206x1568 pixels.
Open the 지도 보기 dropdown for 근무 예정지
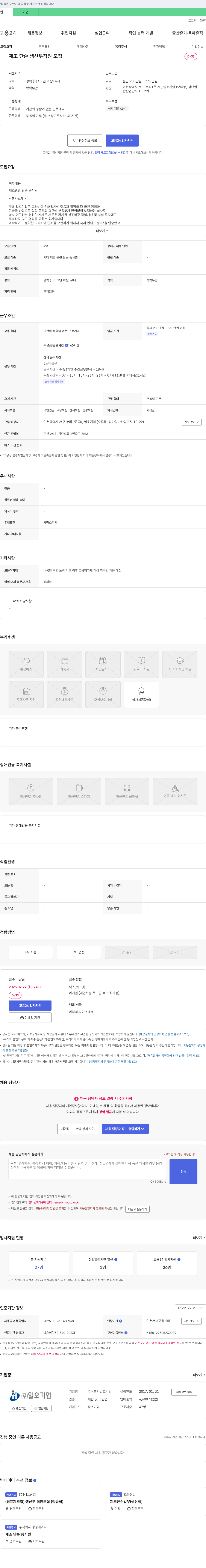191,422
